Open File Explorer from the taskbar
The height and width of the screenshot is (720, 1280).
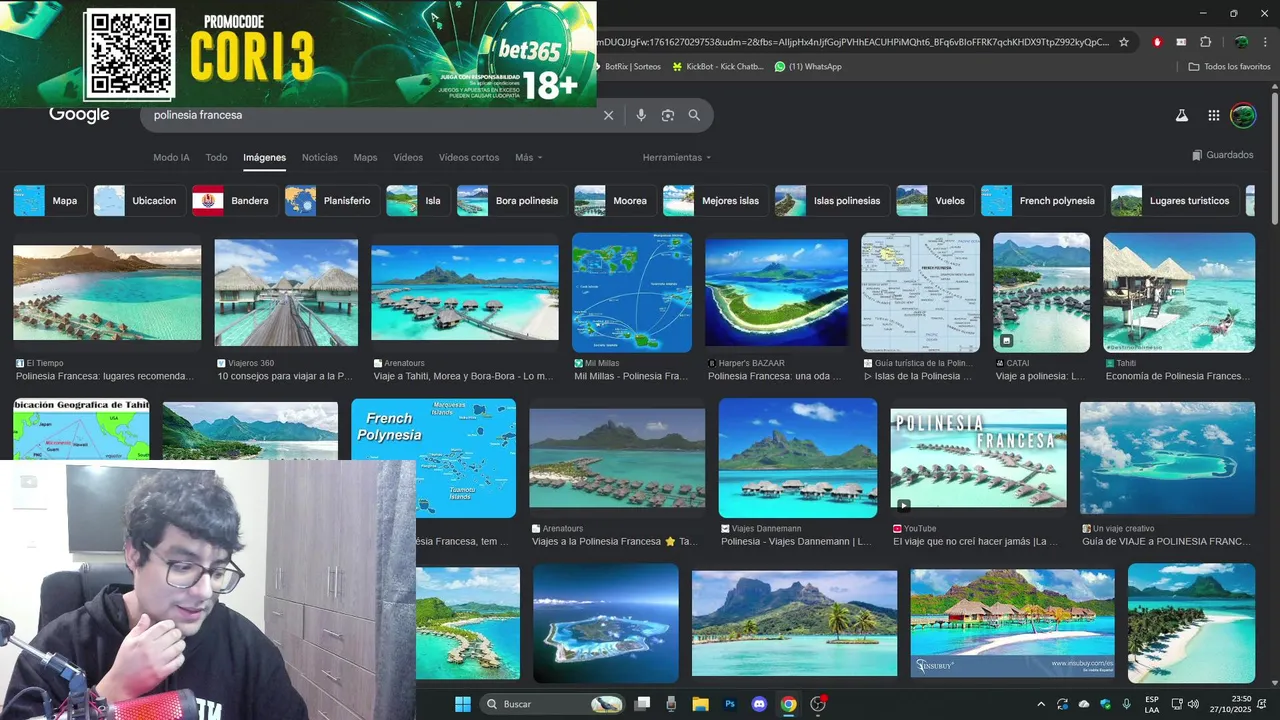pos(700,704)
